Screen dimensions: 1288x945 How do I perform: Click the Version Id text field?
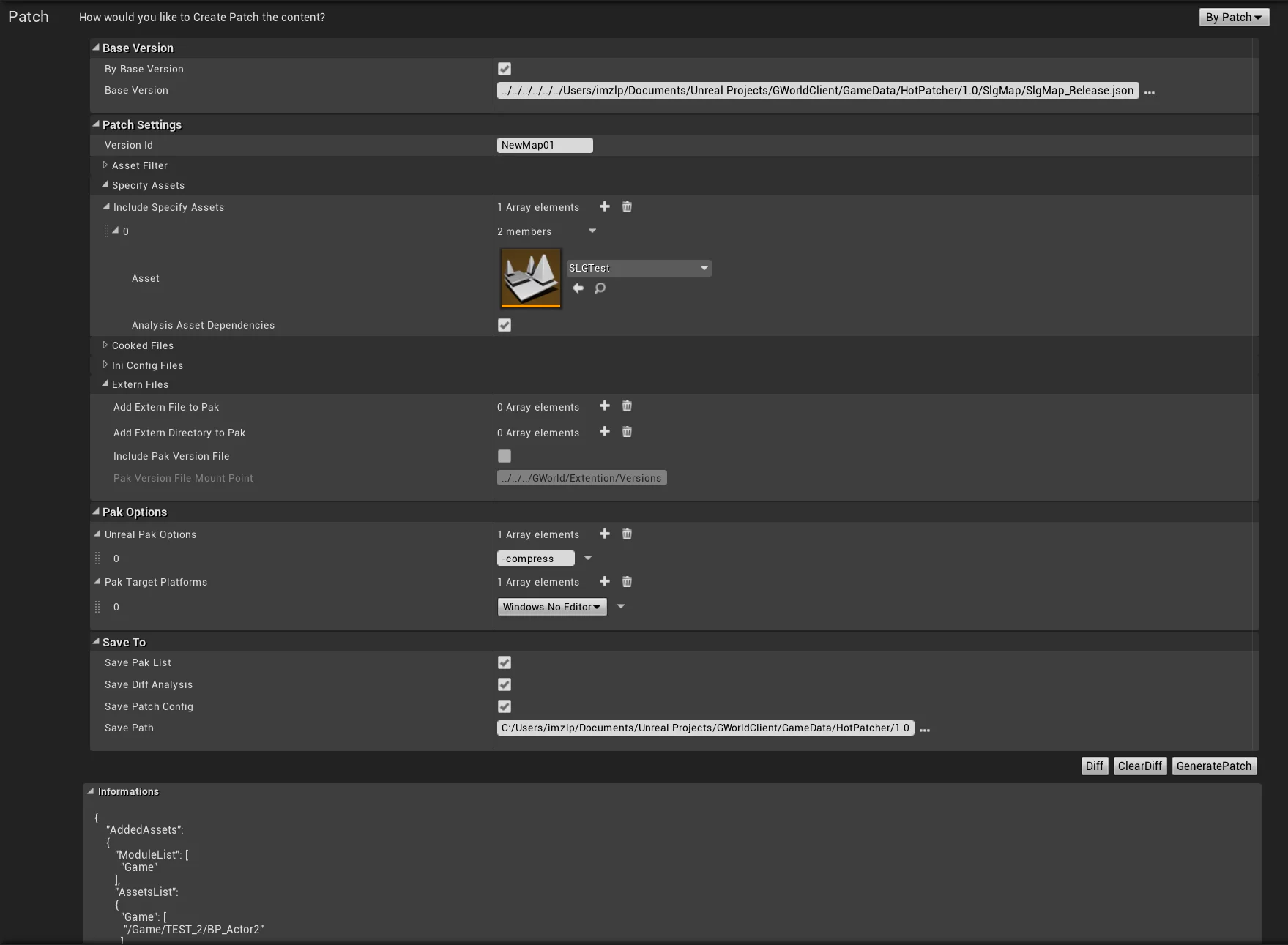pos(544,145)
